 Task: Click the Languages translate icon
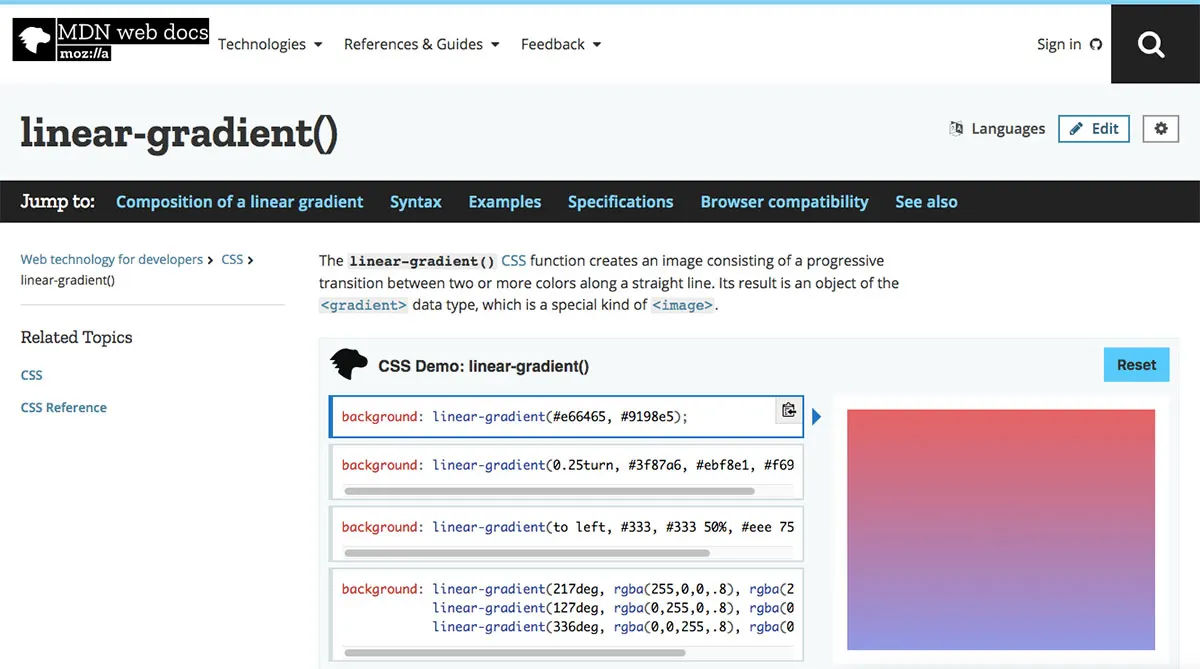[x=956, y=128]
